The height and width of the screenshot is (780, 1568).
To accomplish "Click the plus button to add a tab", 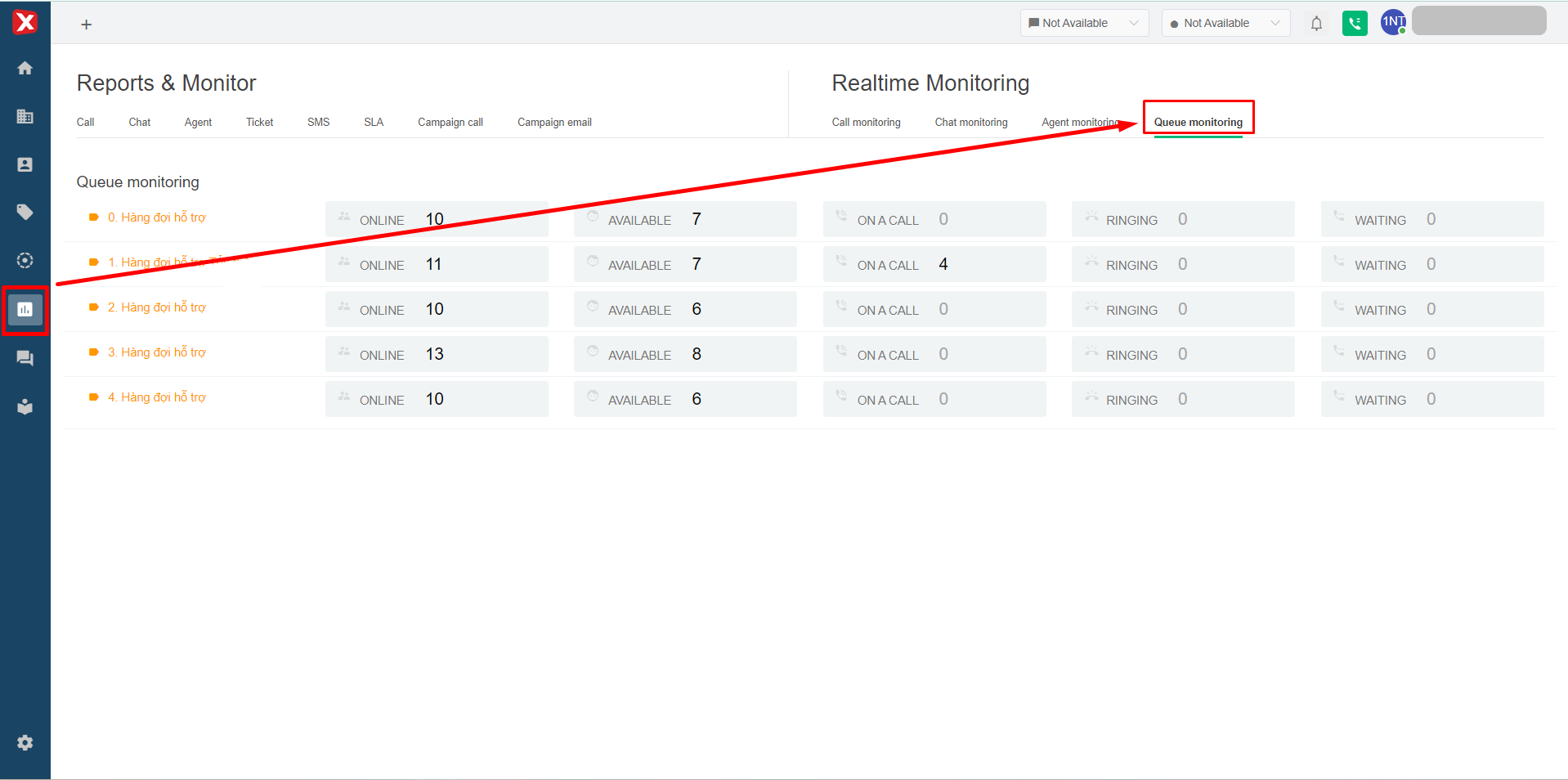I will tap(86, 25).
